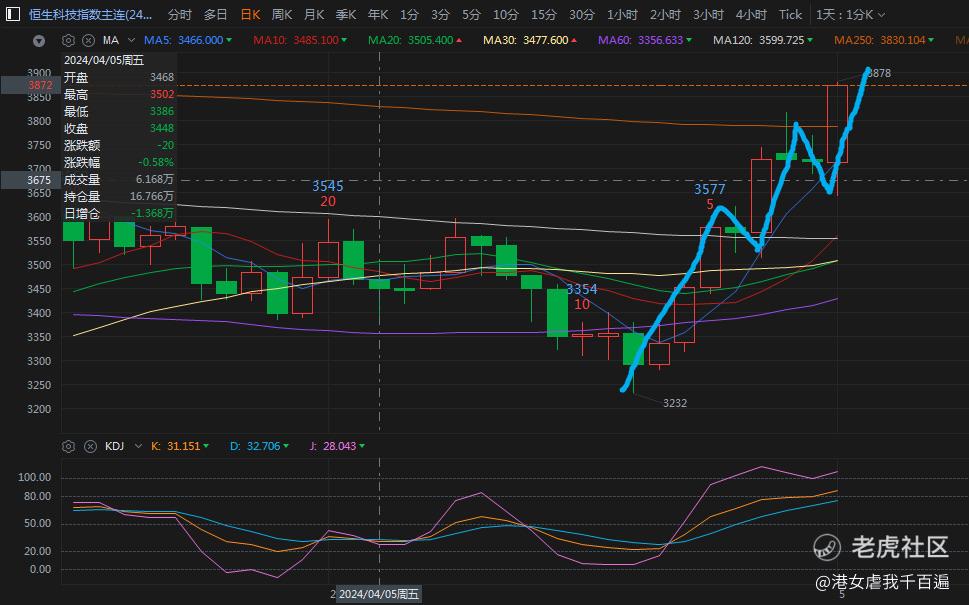
Task: Select the 1小时 interval tab
Action: (622, 14)
